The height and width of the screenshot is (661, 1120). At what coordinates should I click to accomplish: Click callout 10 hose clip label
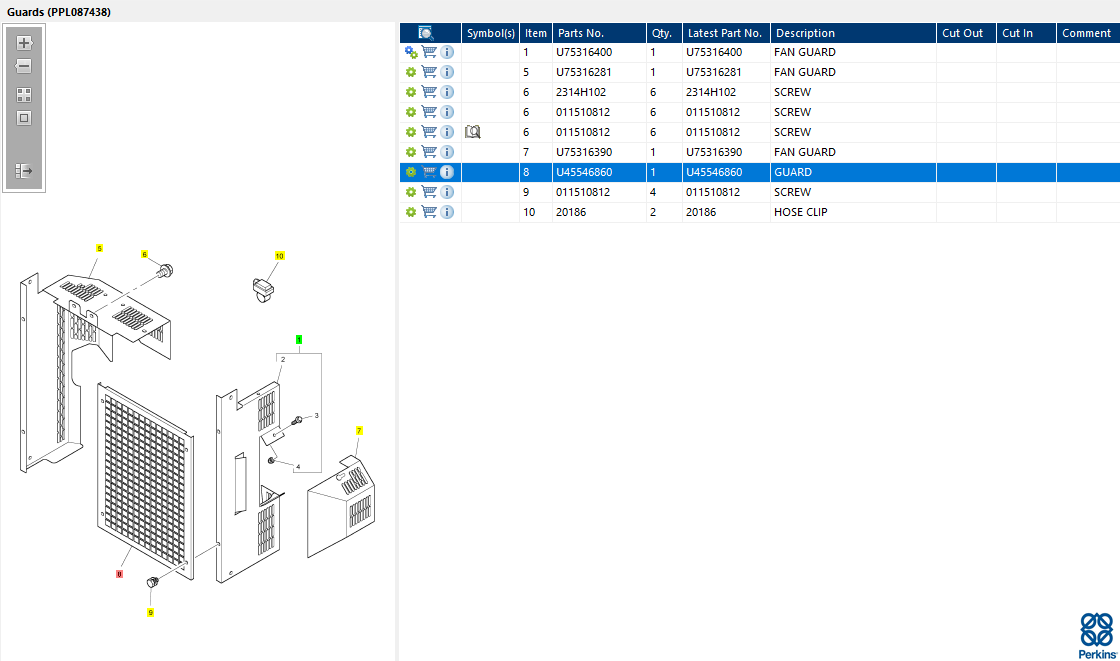[279, 256]
